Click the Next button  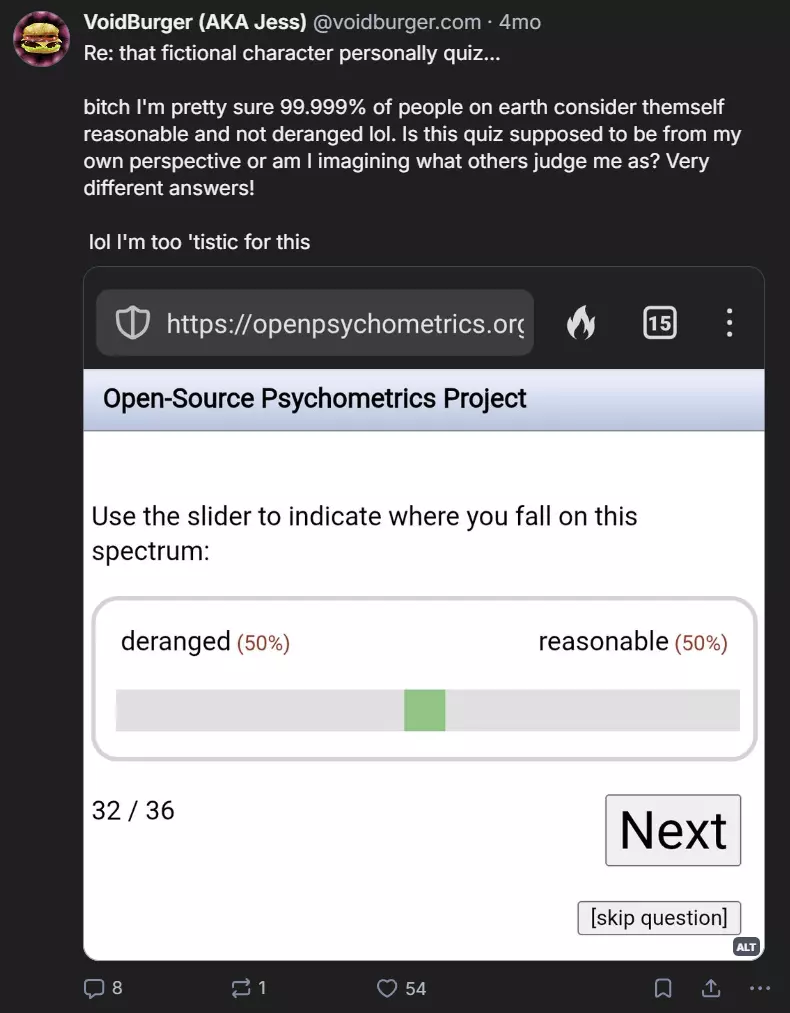673,830
